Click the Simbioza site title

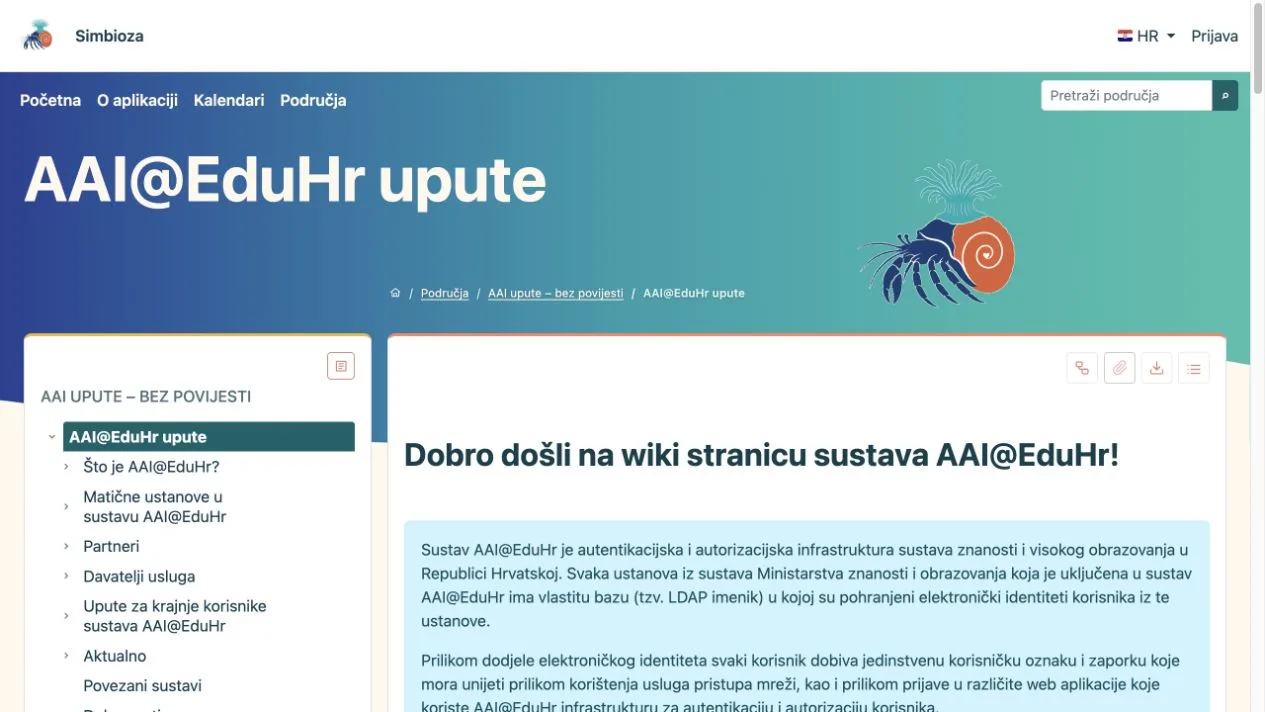coord(109,36)
